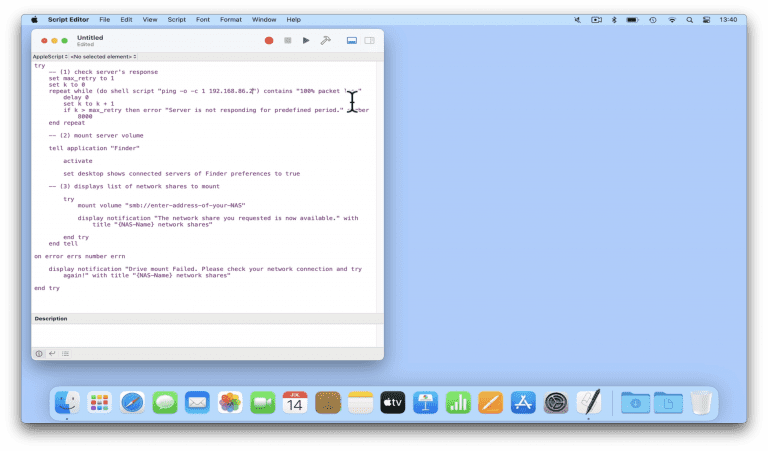This screenshot has width=768, height=451.
Task: Open the Wi-Fi status menu
Action: pyautogui.click(x=672, y=20)
